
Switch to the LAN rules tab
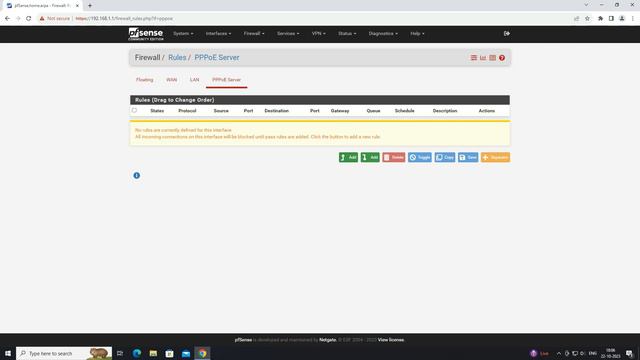click(x=194, y=80)
